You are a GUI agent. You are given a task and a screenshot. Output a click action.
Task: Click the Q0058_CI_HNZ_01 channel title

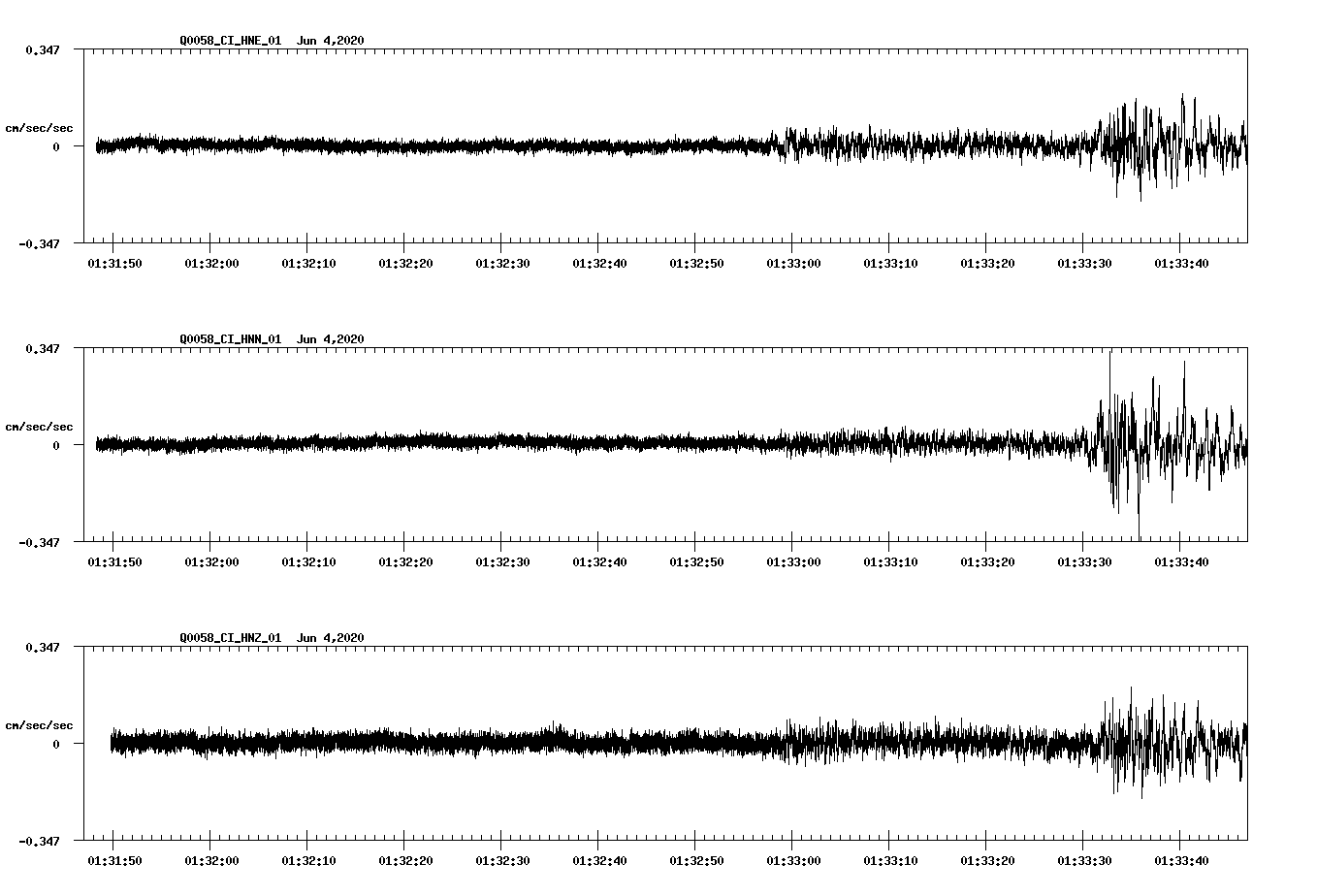231,638
